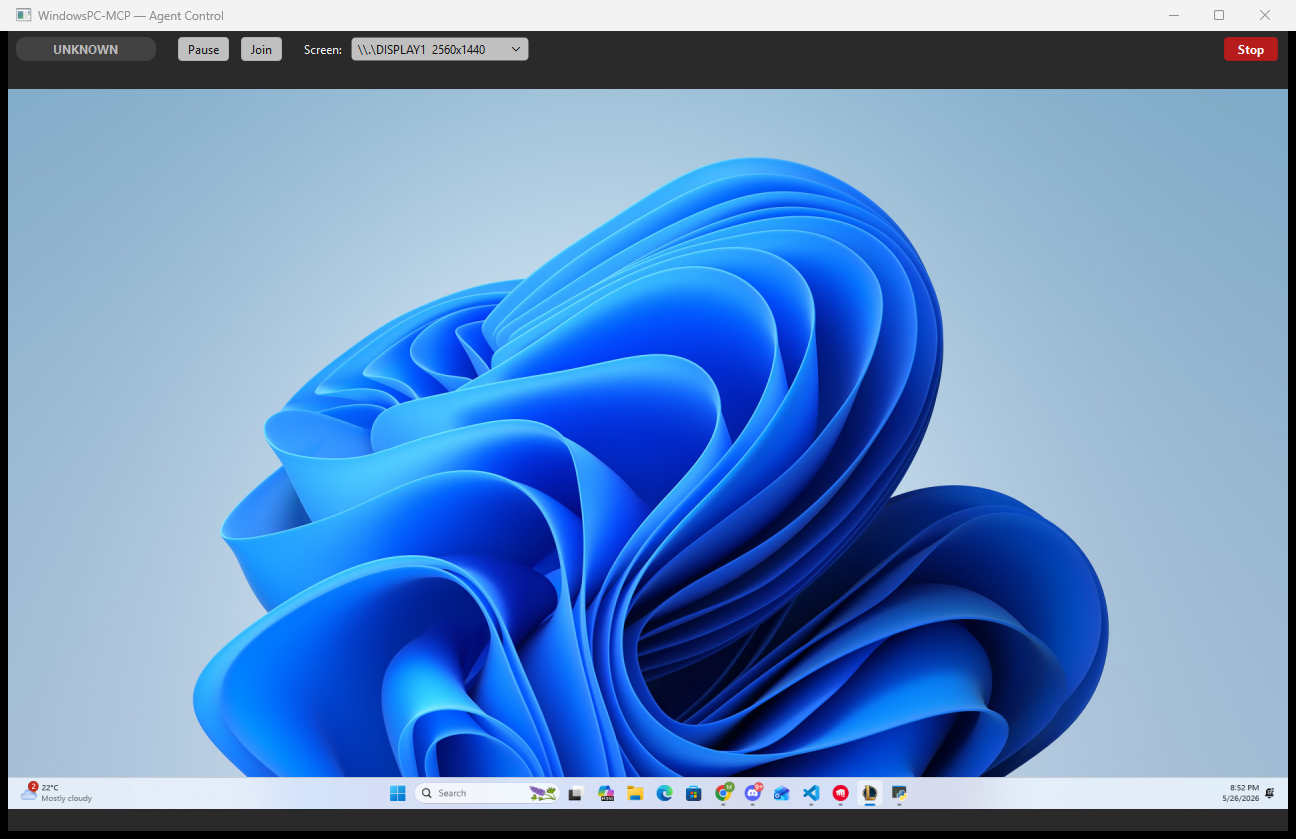Viewport: 1296px width, 839px height.
Task: Open Google Chrome from the taskbar
Action: (723, 793)
